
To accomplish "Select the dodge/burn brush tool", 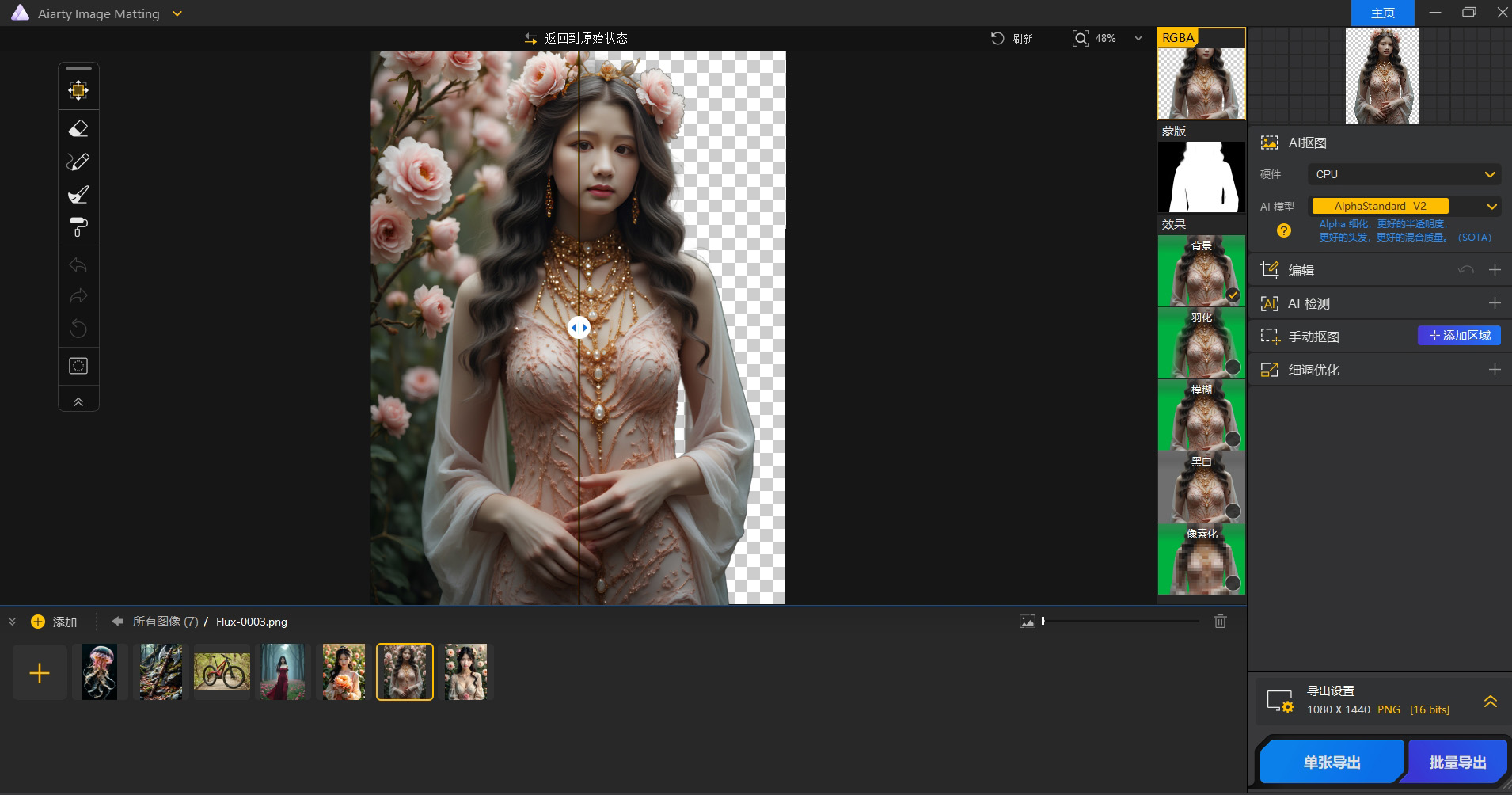I will click(78, 195).
